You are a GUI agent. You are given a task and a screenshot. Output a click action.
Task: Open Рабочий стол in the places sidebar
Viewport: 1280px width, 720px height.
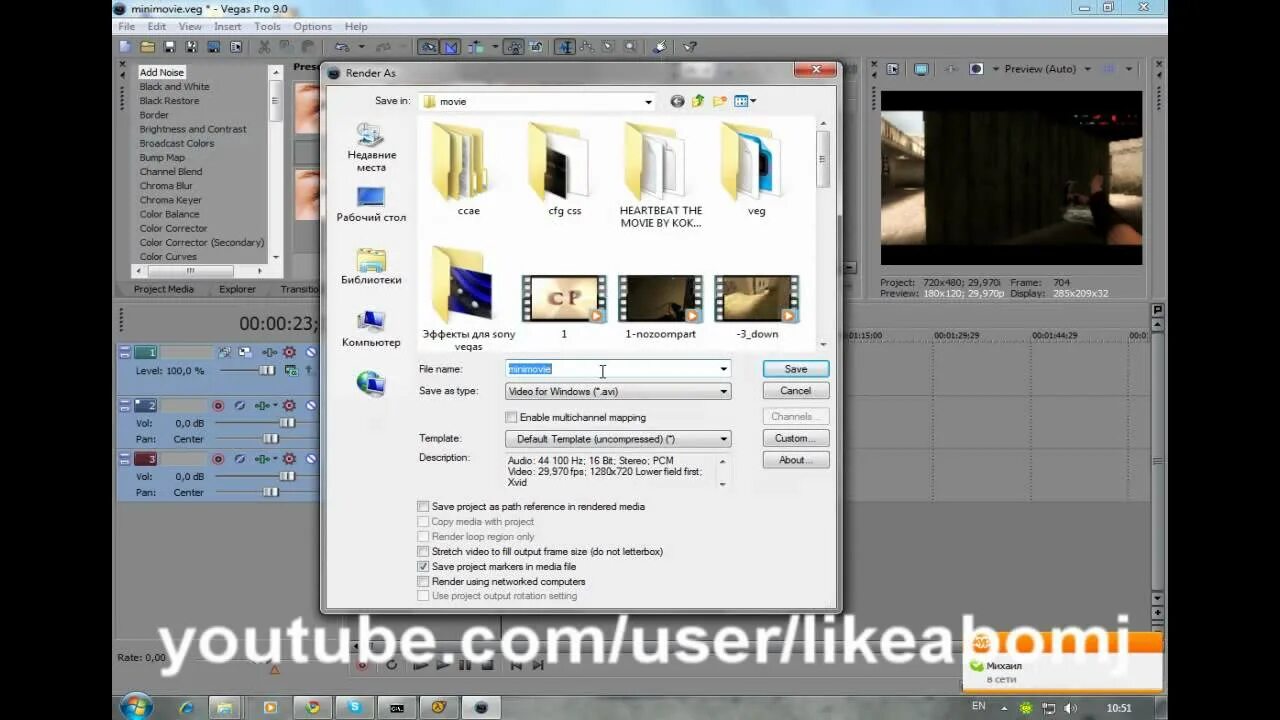(x=371, y=203)
